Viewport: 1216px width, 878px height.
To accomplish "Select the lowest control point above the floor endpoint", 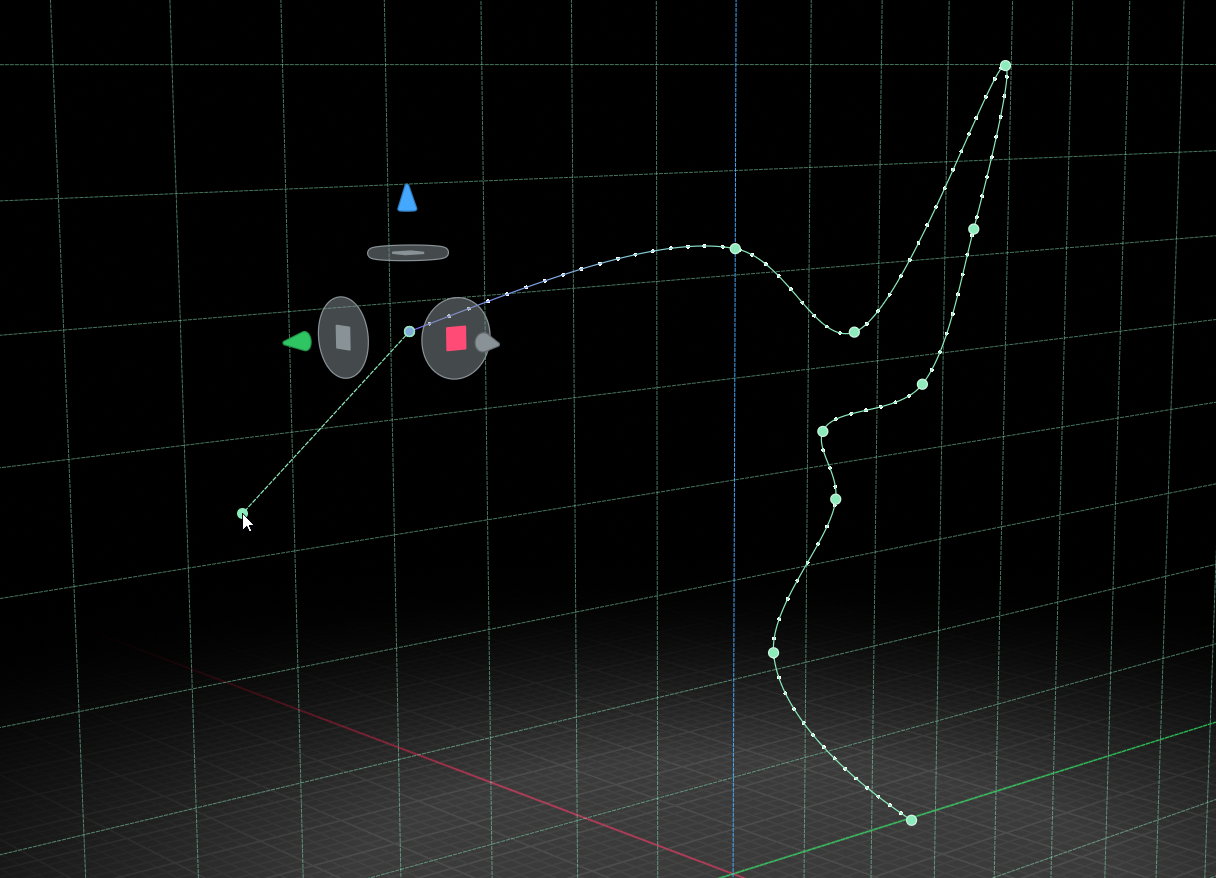I will tap(773, 653).
